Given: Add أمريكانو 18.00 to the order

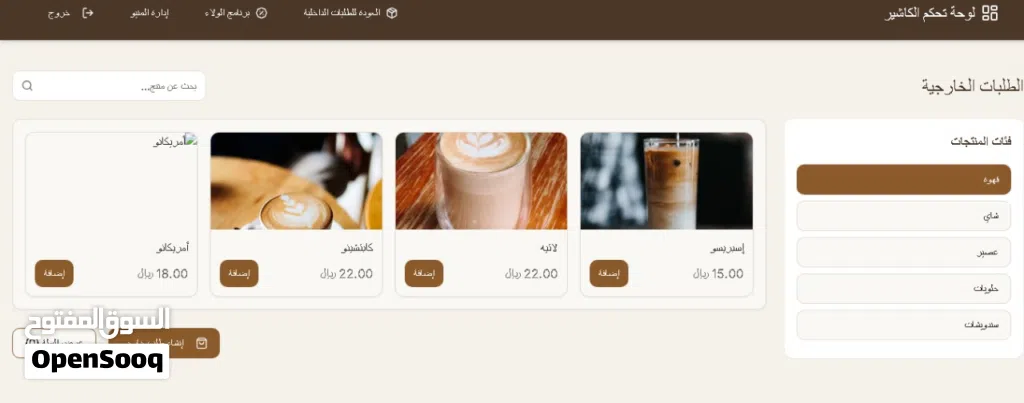Looking at the screenshot, I should [x=54, y=274].
